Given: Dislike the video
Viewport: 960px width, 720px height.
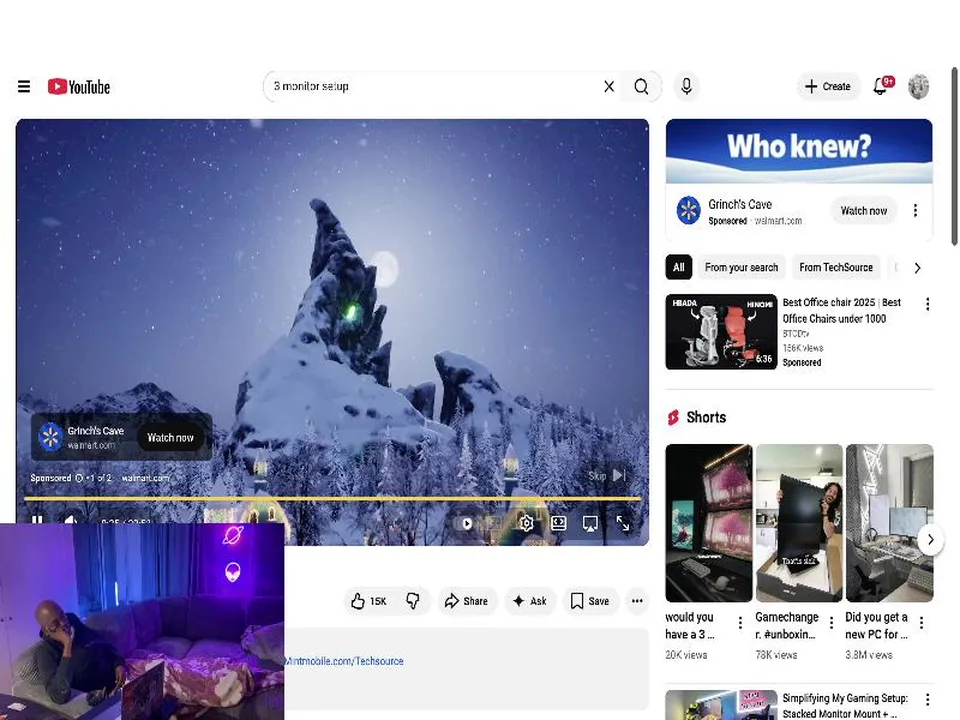Looking at the screenshot, I should pyautogui.click(x=413, y=601).
